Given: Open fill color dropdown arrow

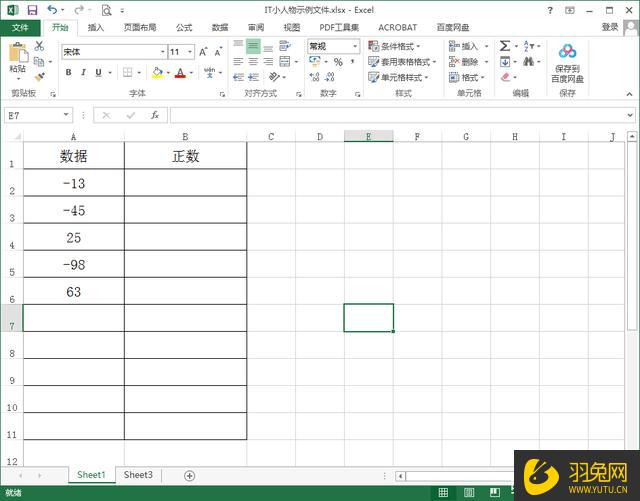Looking at the screenshot, I should pos(168,73).
